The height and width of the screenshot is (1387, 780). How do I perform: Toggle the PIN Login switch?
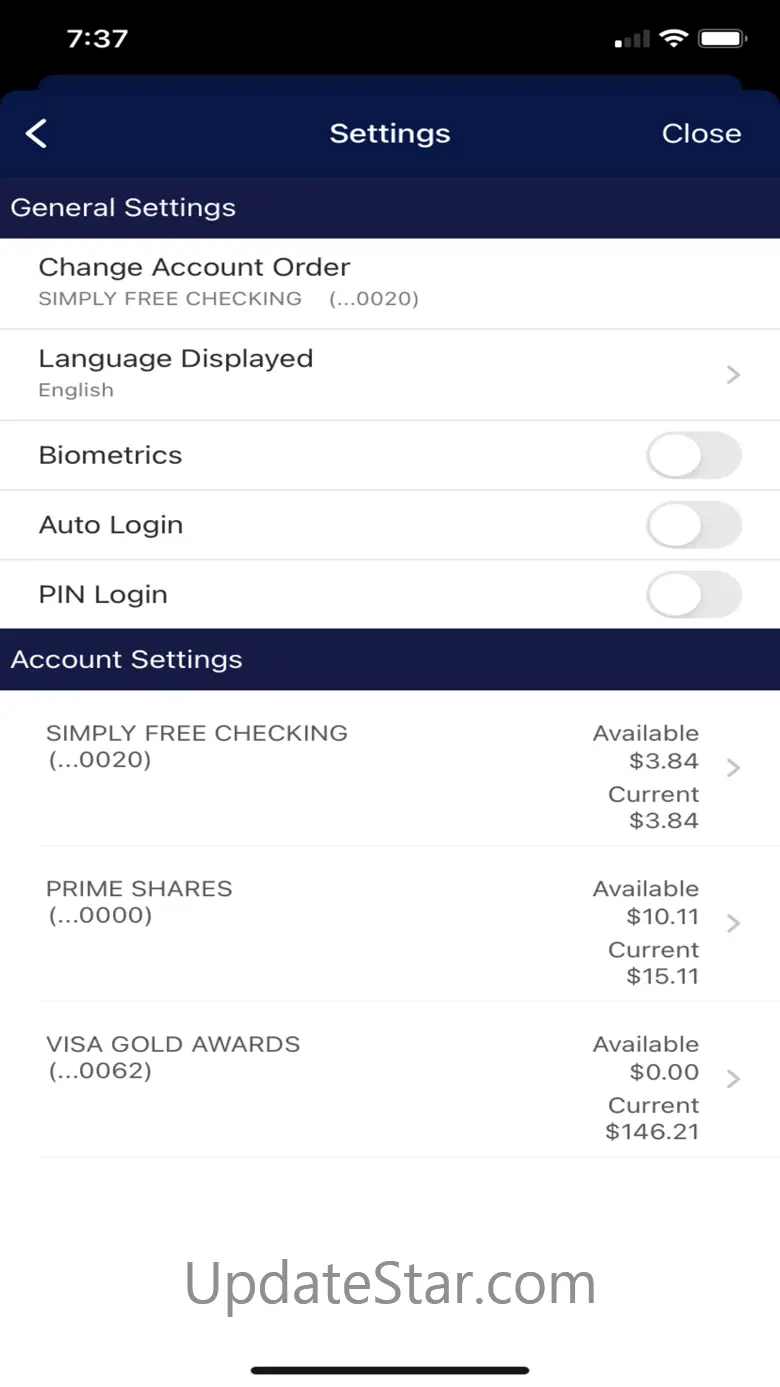tap(694, 595)
